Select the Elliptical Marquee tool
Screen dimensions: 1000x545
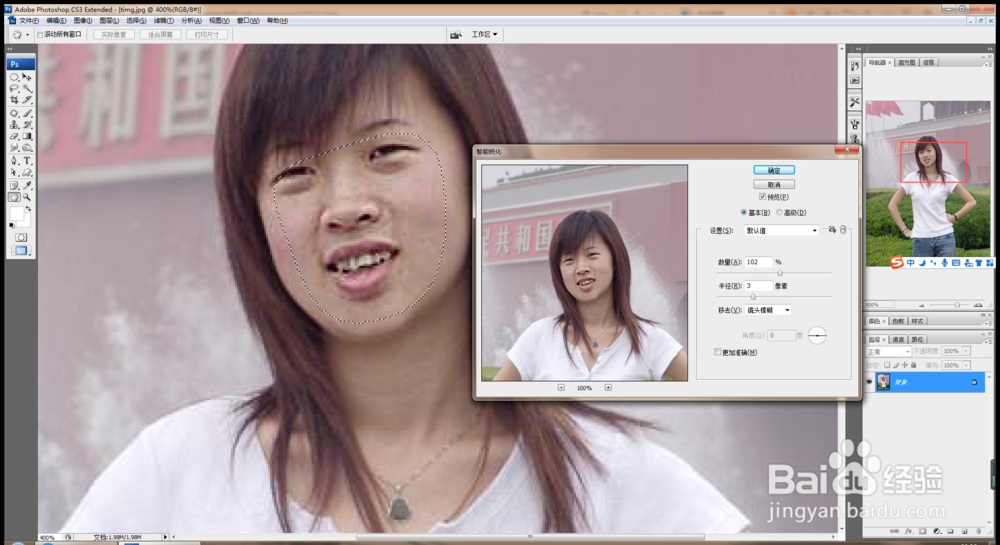[x=14, y=76]
